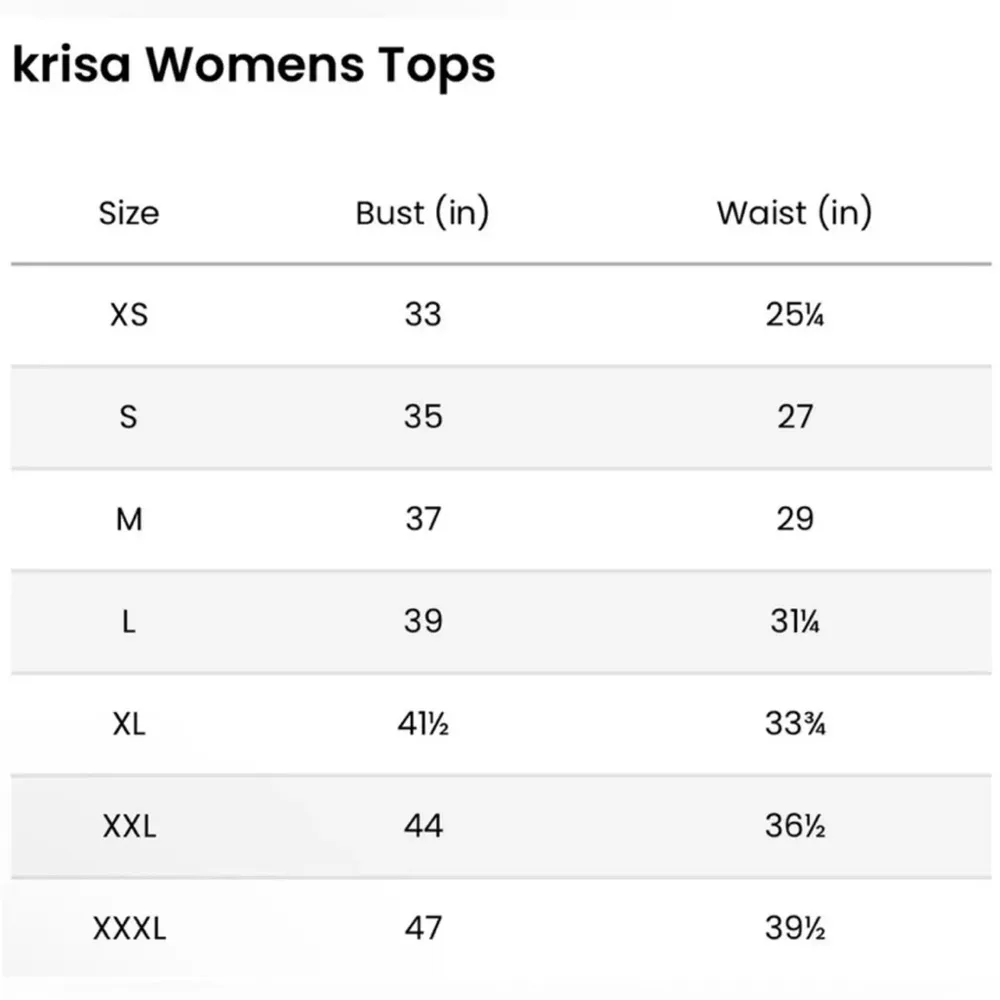1000x1000 pixels.
Task: Click the XS waist value 25¼
Action: click(794, 316)
